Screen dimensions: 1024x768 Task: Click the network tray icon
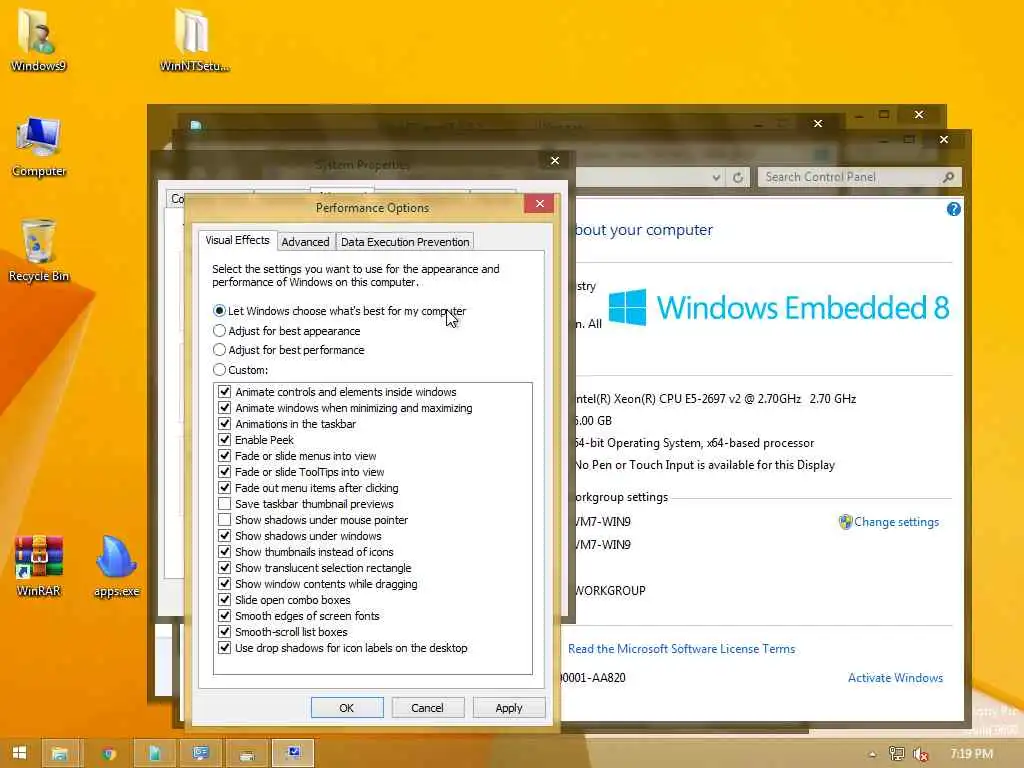tap(897, 754)
